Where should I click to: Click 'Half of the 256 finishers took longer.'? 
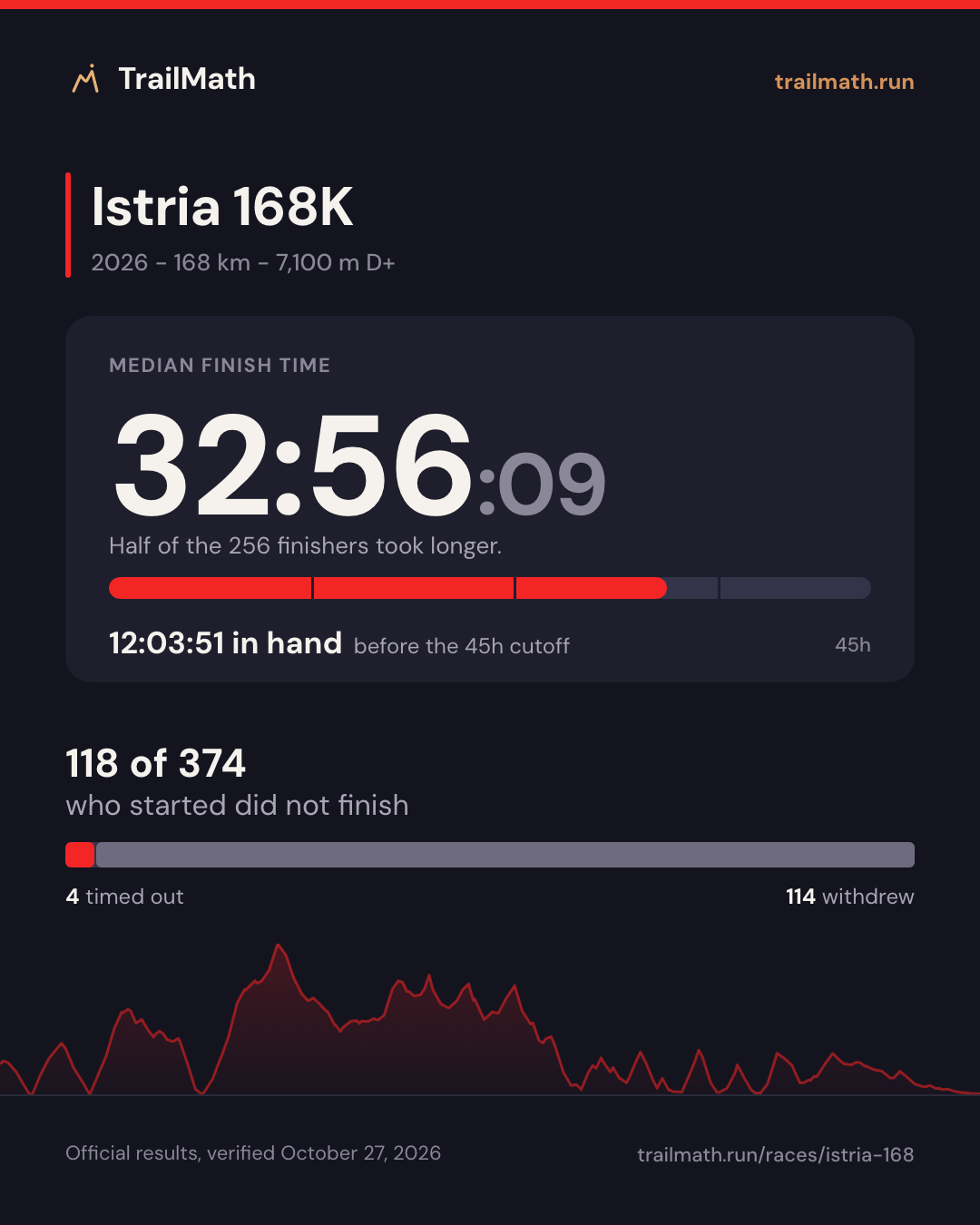pyautogui.click(x=305, y=545)
